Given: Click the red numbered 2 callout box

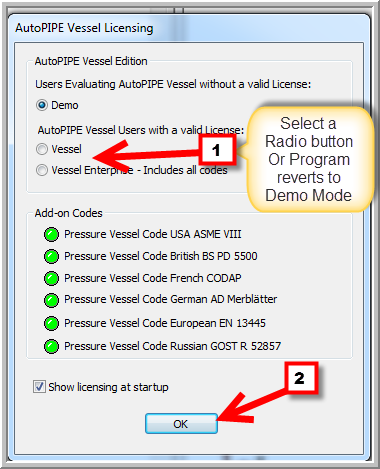Looking at the screenshot, I should pos(301,377).
